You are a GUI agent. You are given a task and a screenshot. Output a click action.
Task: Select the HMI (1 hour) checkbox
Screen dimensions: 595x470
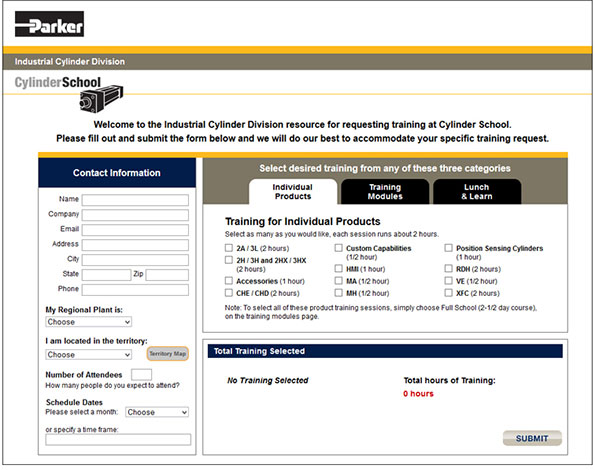tap(338, 269)
